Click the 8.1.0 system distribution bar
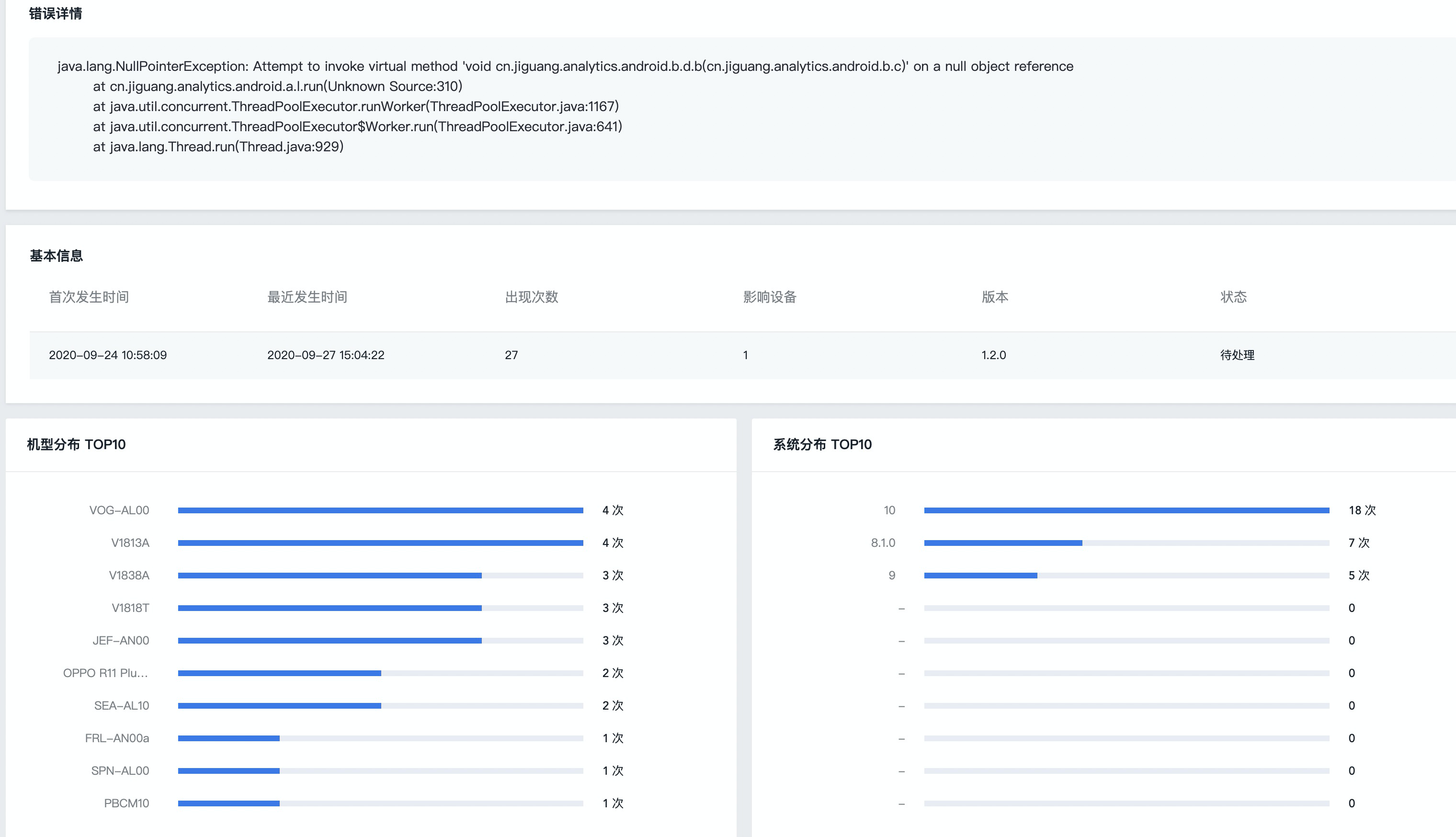The image size is (1456, 837). 1126,543
